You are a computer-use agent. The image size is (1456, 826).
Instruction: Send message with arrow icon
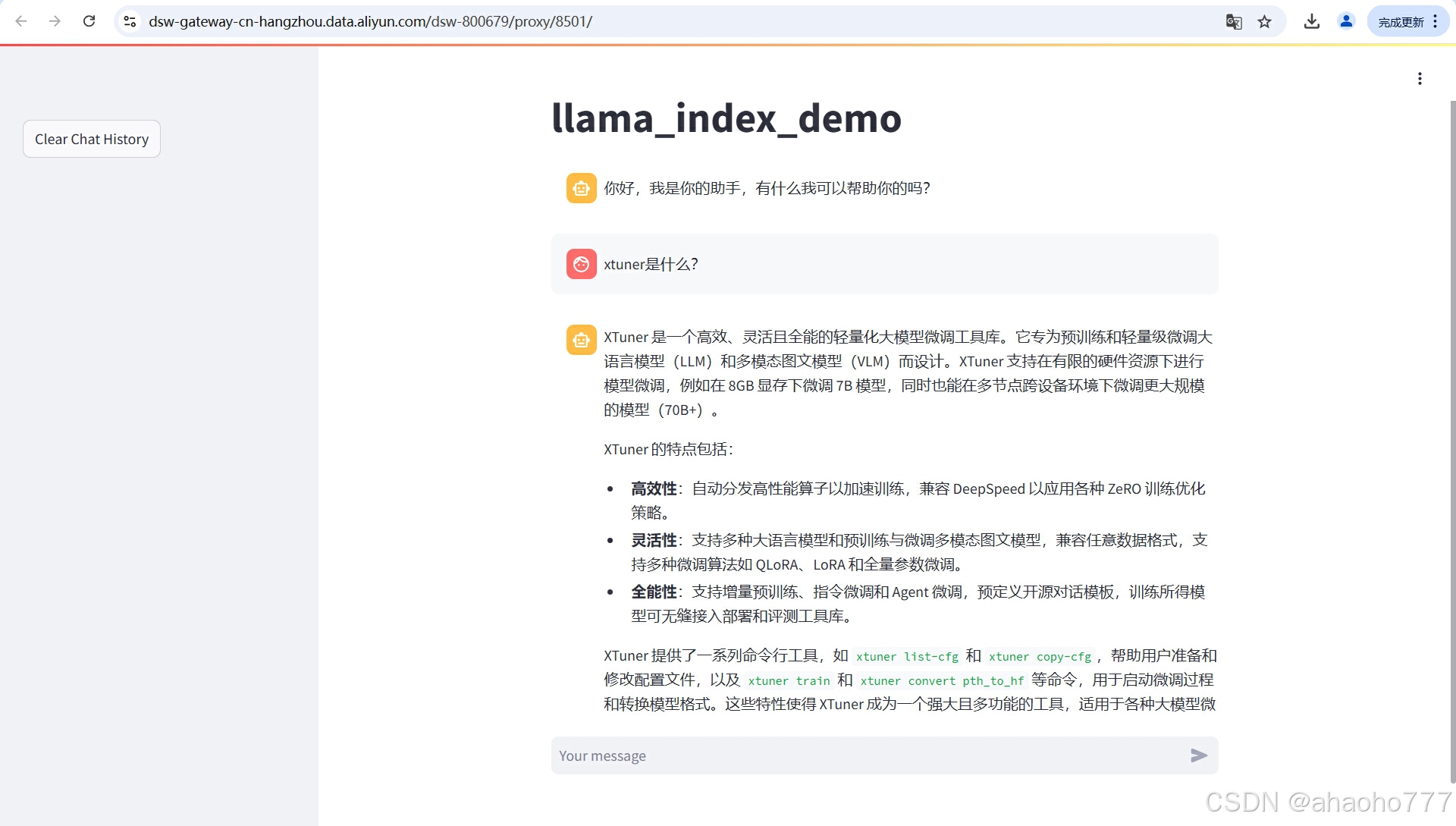pos(1198,755)
